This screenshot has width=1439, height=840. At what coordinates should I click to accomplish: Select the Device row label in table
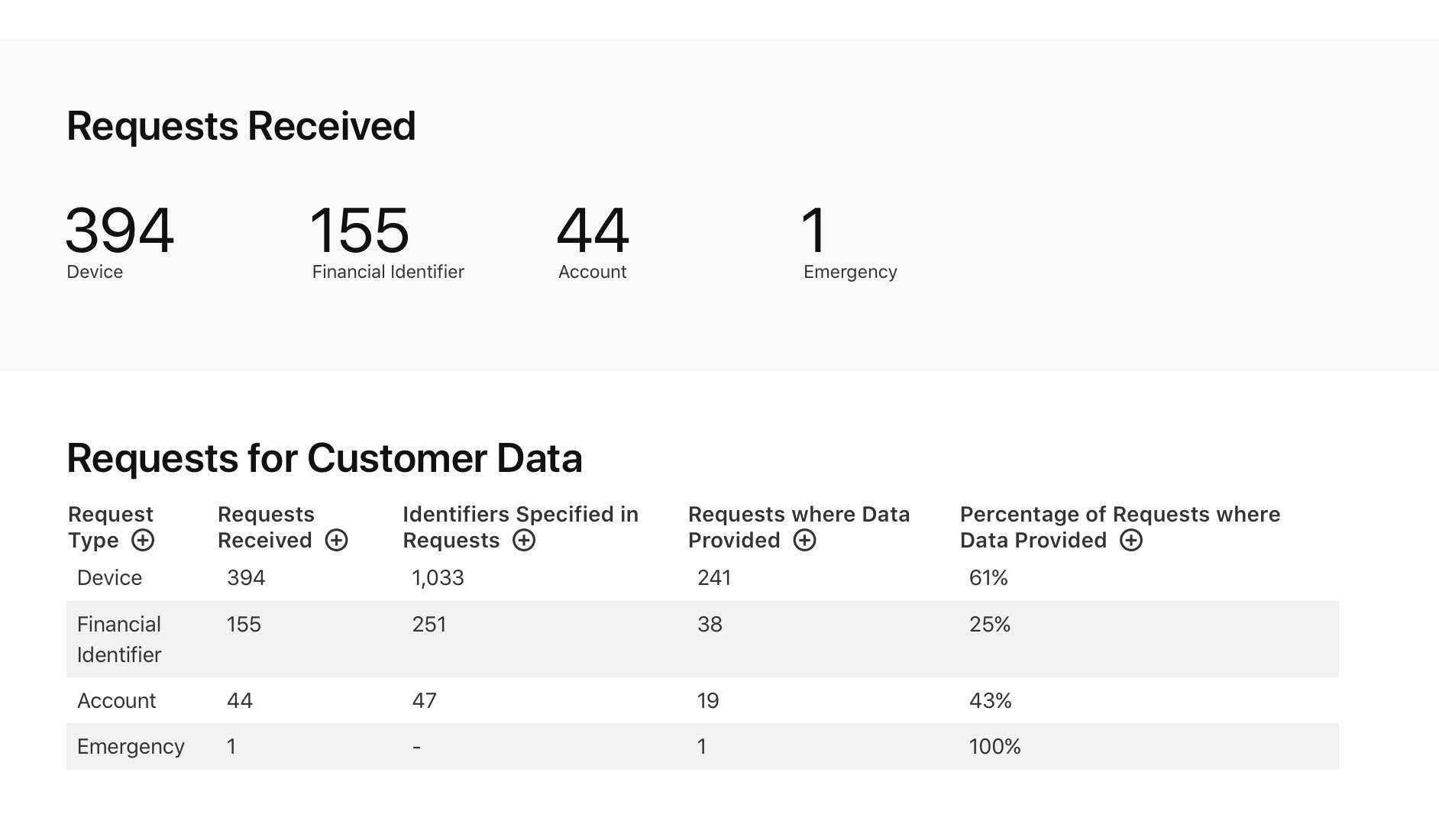point(109,578)
